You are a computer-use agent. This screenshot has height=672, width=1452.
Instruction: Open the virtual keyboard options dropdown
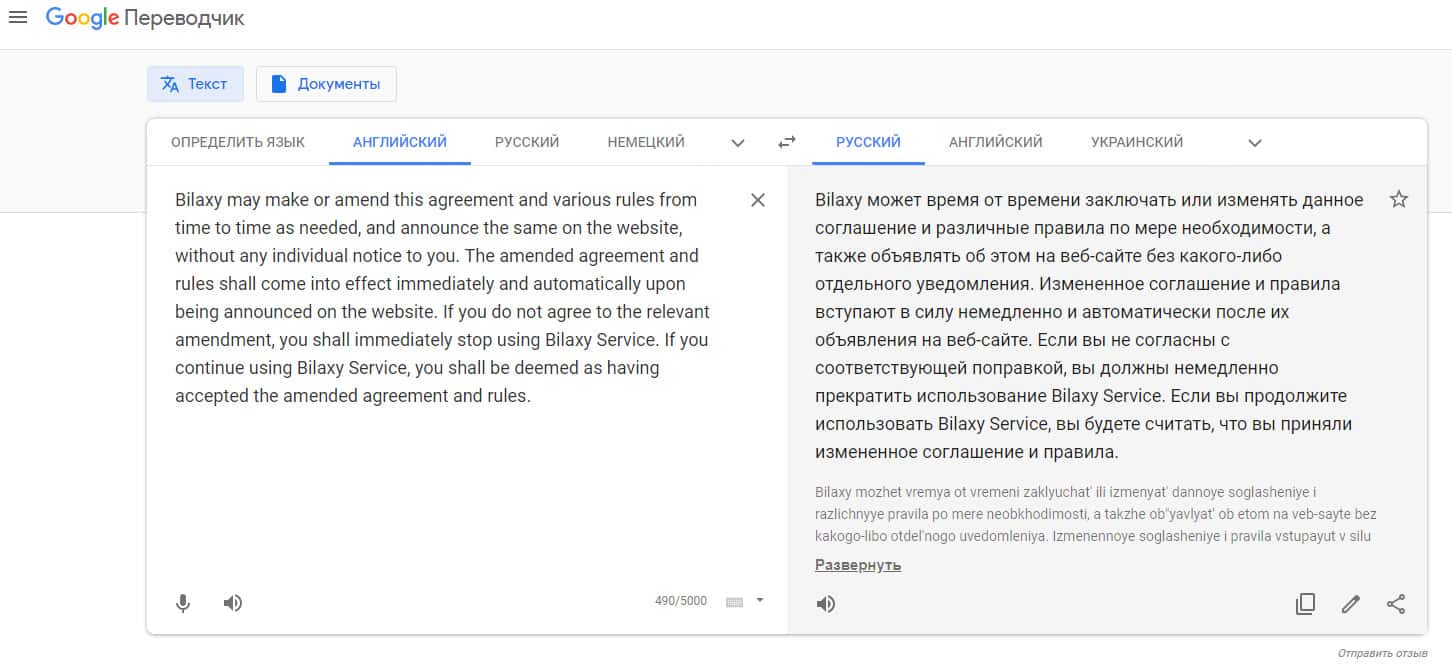coord(760,601)
